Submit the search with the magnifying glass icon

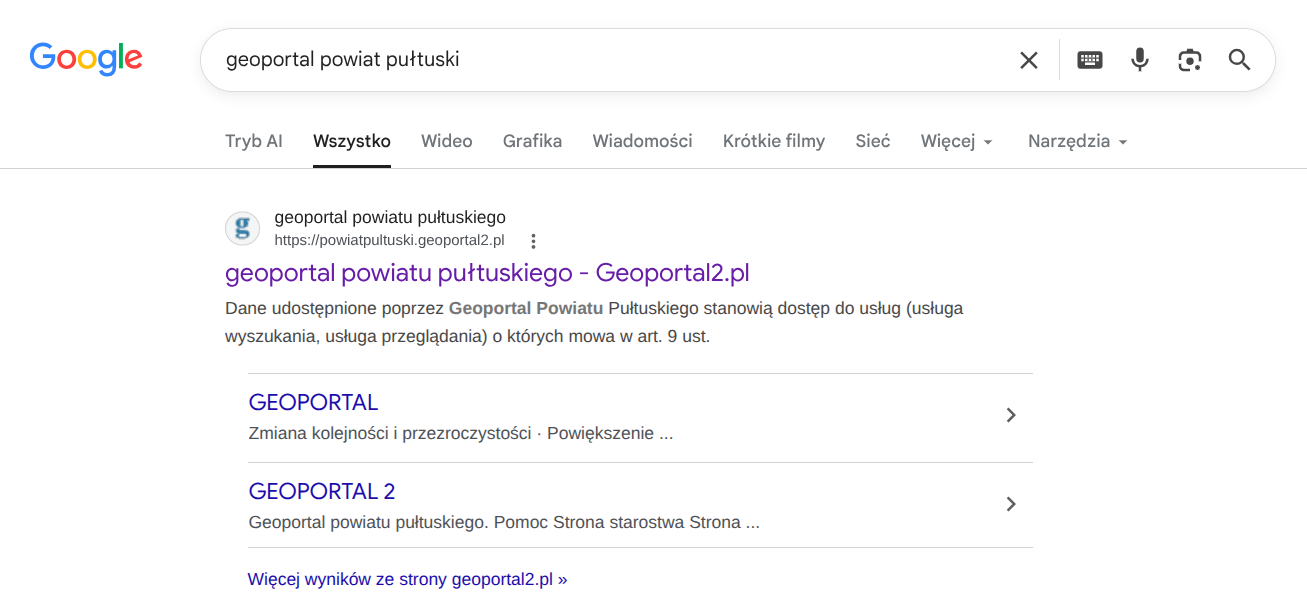pos(1240,60)
